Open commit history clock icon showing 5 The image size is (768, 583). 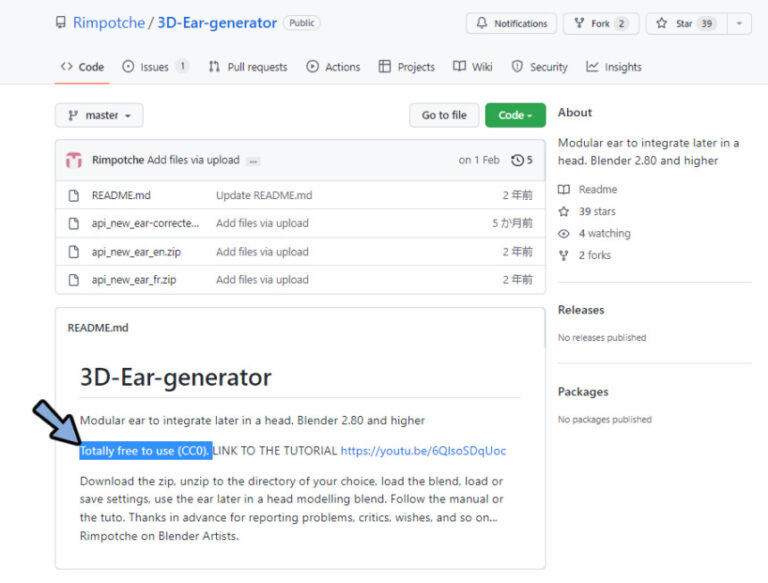(x=522, y=160)
